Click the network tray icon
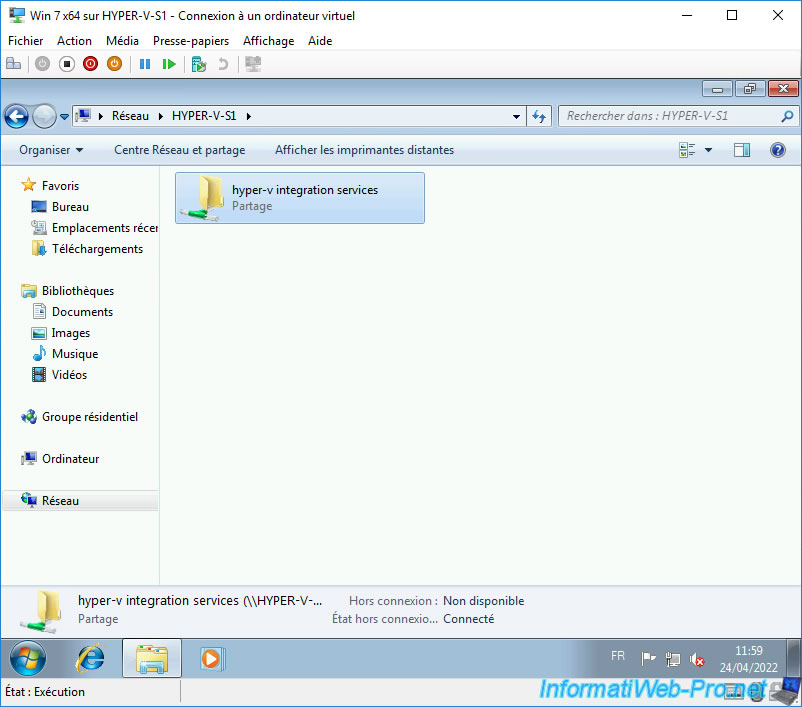The height and width of the screenshot is (707, 802). point(673,659)
